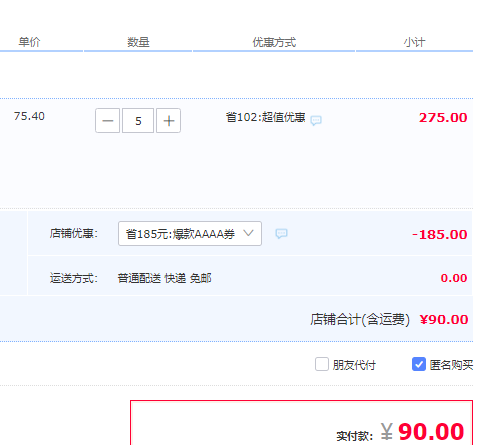Click the 普通配送 快递 免邮 shipping option

point(164,278)
